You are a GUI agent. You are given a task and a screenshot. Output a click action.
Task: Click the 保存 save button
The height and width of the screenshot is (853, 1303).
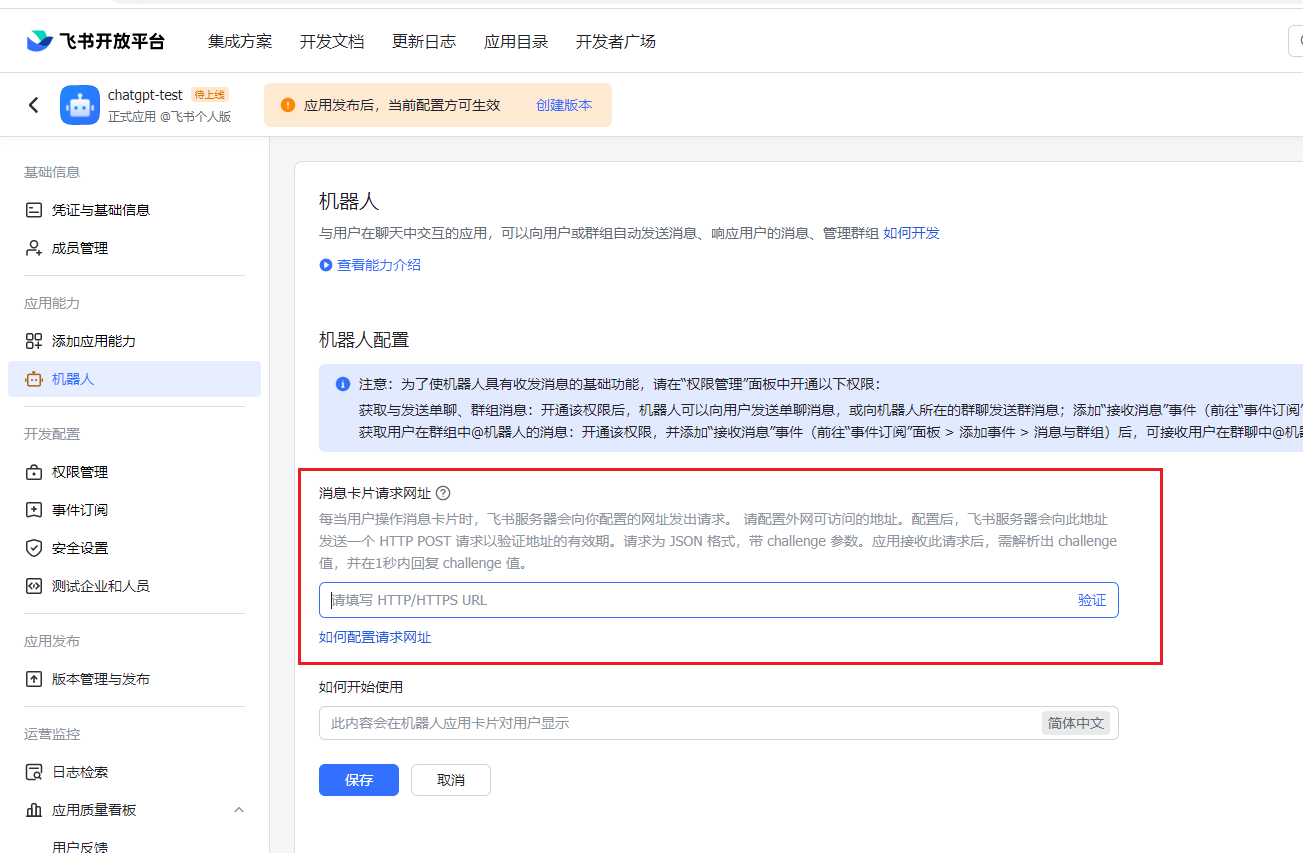pyautogui.click(x=359, y=780)
